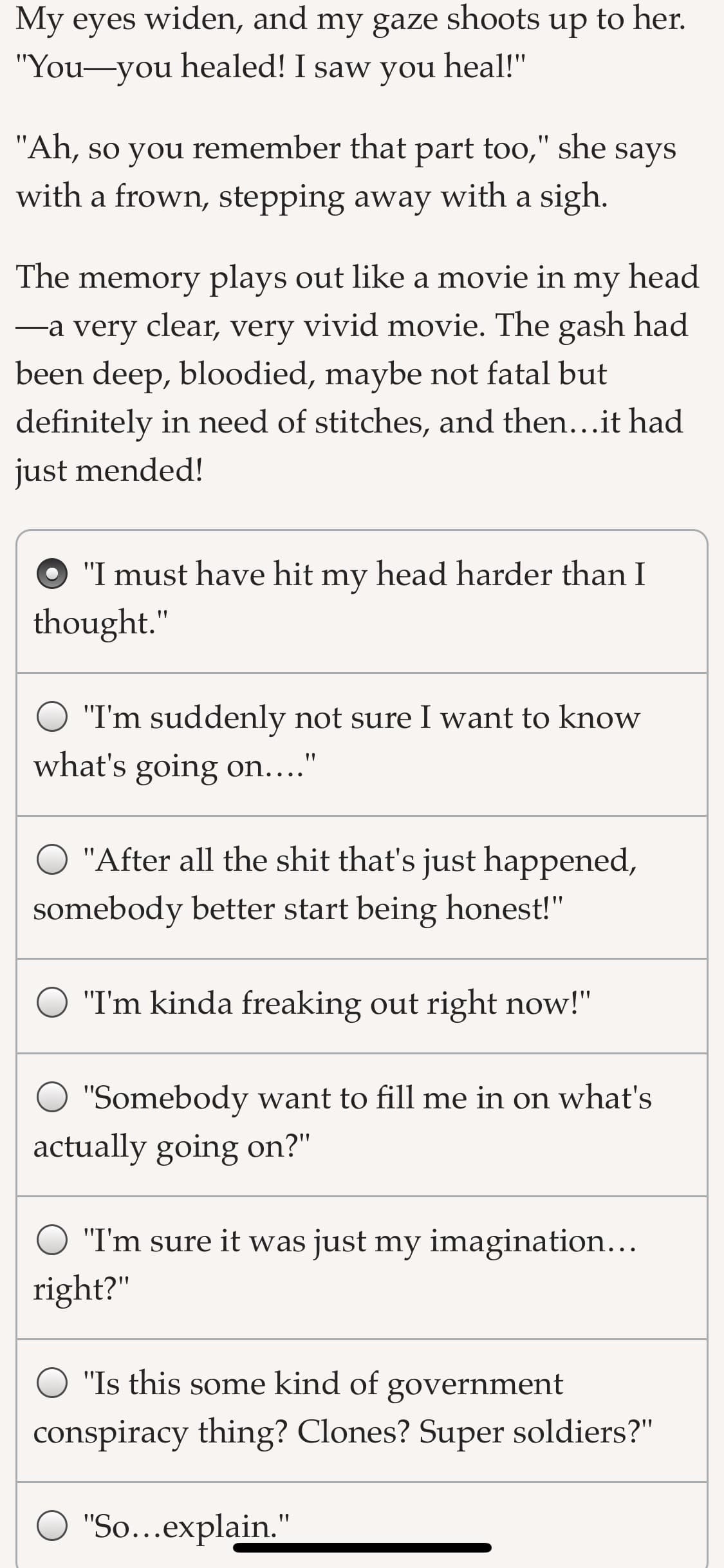724x1568 pixels.
Task: Tap the "I'm kinda freaking out right now!" text
Action: click(x=337, y=1003)
